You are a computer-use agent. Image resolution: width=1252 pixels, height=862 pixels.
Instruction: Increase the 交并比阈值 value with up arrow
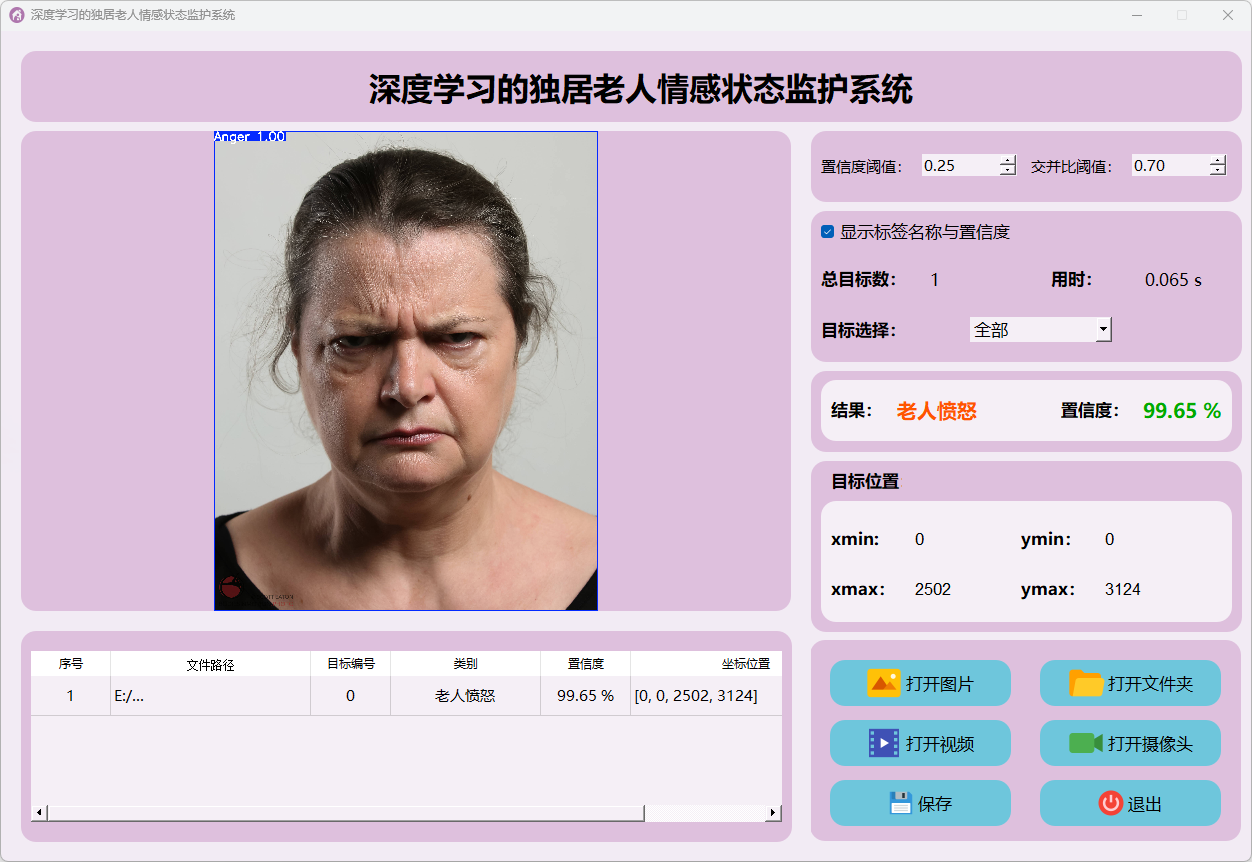1217,160
